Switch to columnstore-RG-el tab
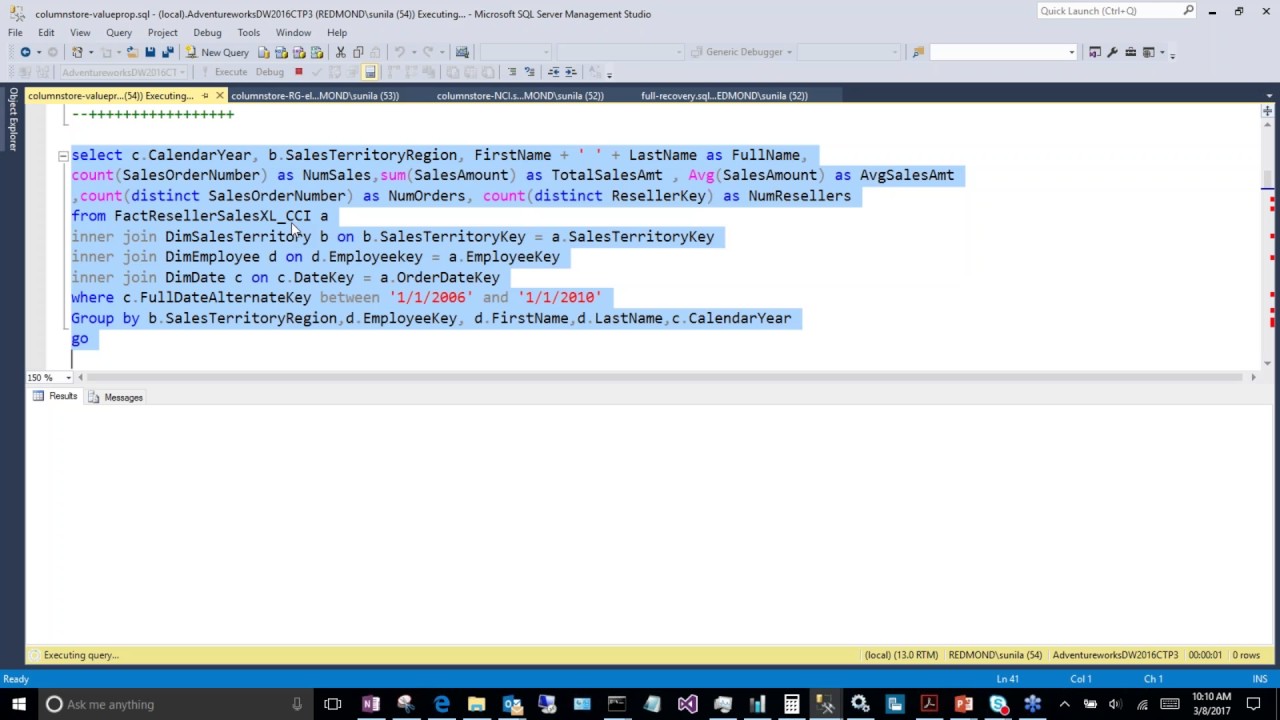The height and width of the screenshot is (720, 1280). point(315,96)
